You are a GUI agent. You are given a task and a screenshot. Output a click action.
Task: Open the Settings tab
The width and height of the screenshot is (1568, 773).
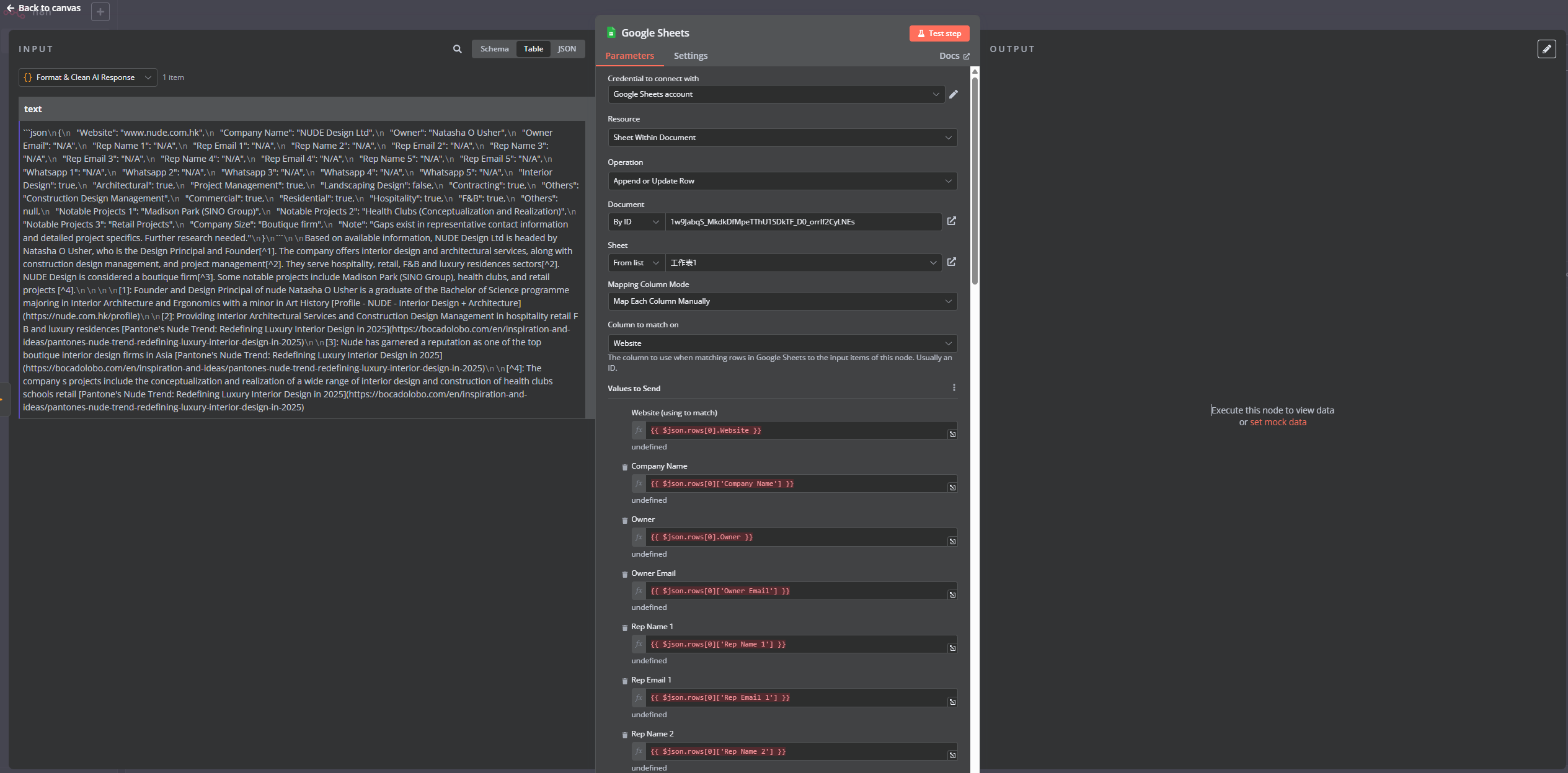tap(691, 56)
